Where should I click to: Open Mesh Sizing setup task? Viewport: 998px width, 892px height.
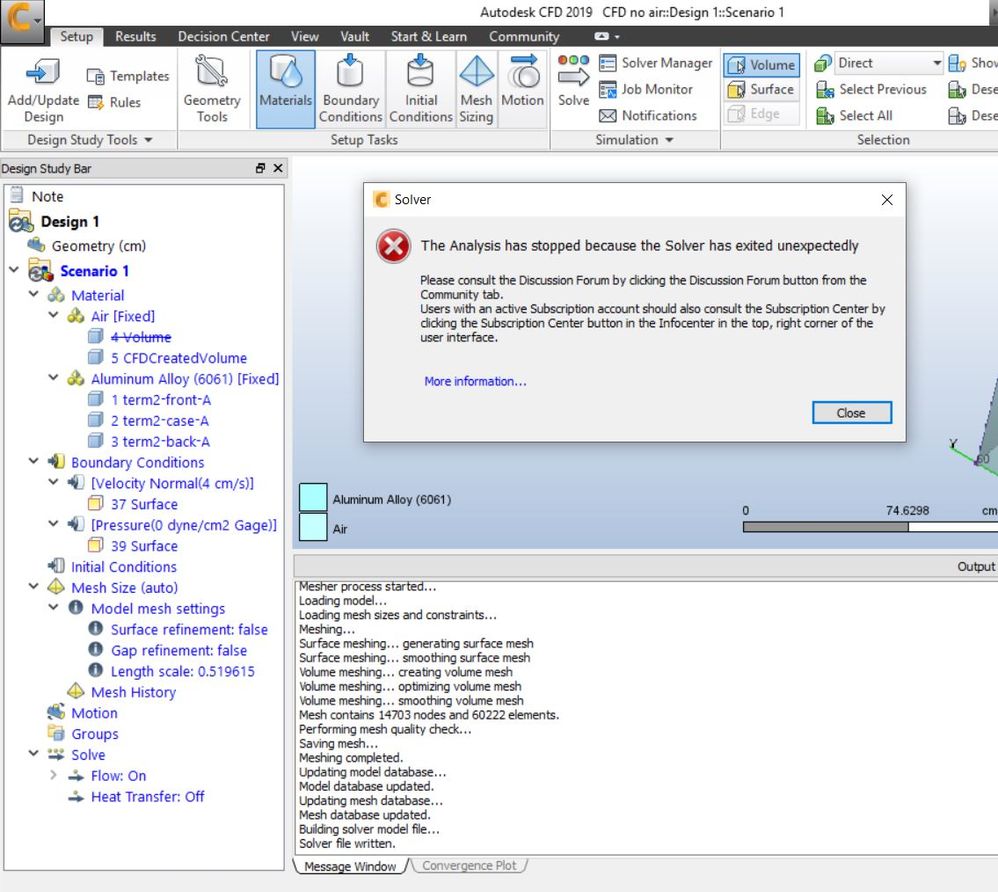coord(476,89)
